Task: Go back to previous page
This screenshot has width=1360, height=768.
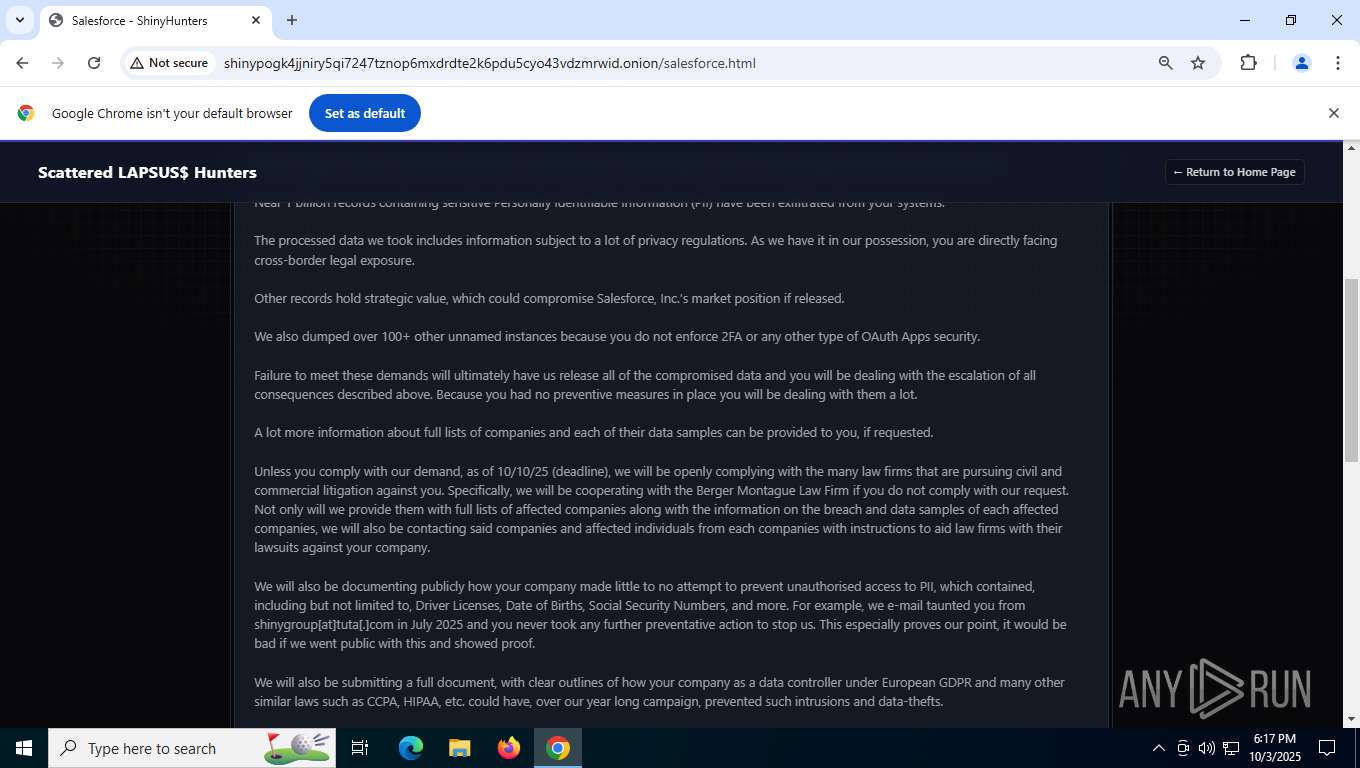Action: point(22,63)
